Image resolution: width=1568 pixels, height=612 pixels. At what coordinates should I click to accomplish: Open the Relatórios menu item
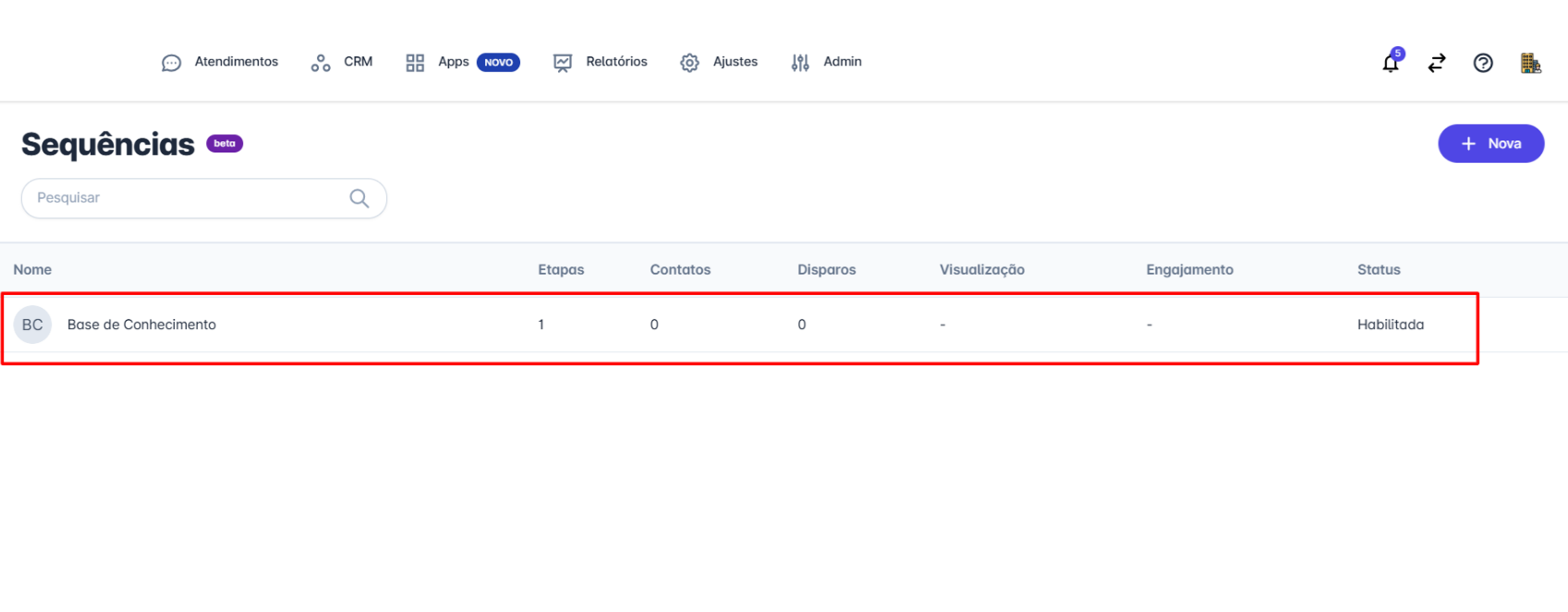615,62
